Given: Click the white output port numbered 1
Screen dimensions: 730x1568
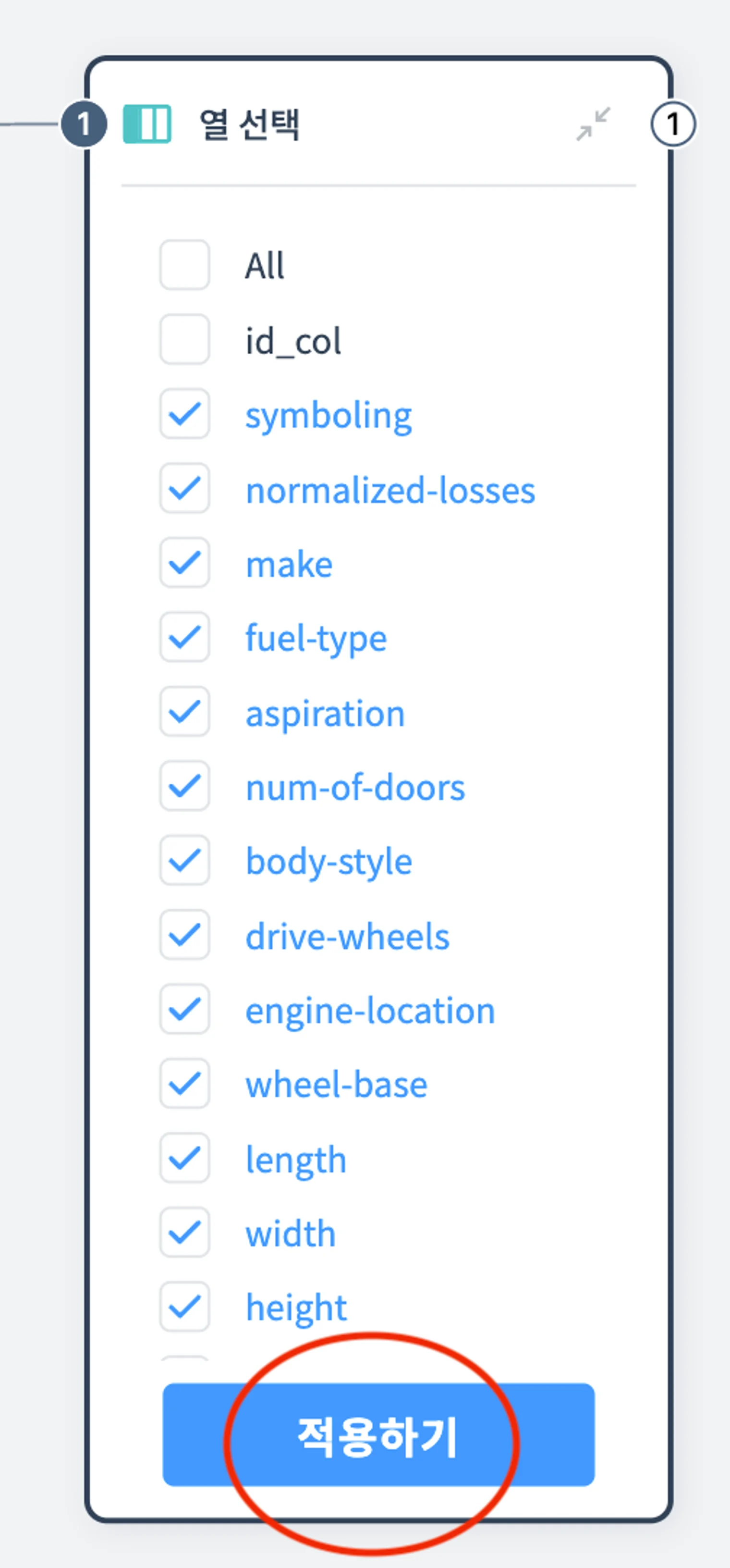Looking at the screenshot, I should (673, 124).
